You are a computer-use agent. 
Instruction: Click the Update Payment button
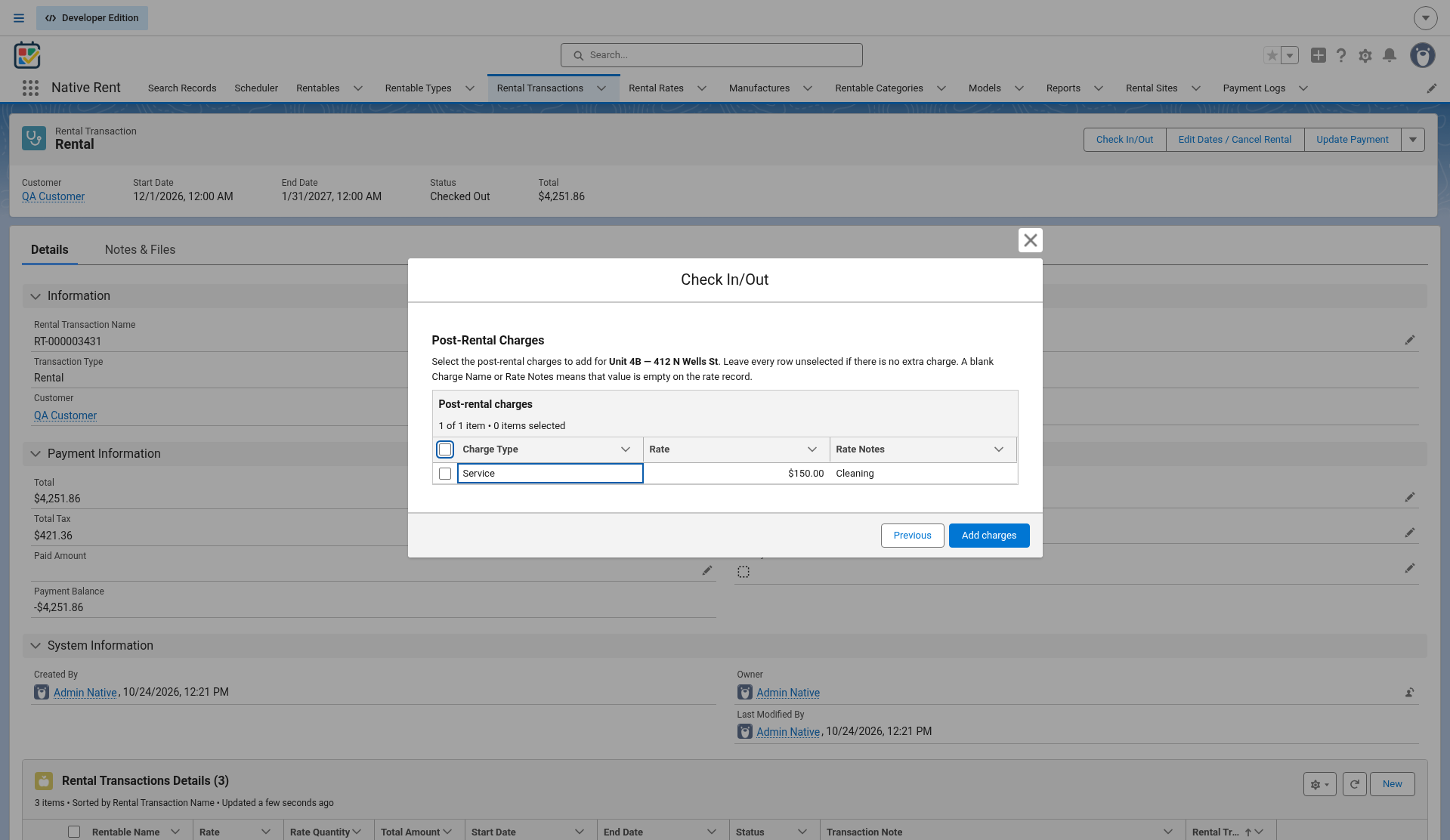point(1353,140)
